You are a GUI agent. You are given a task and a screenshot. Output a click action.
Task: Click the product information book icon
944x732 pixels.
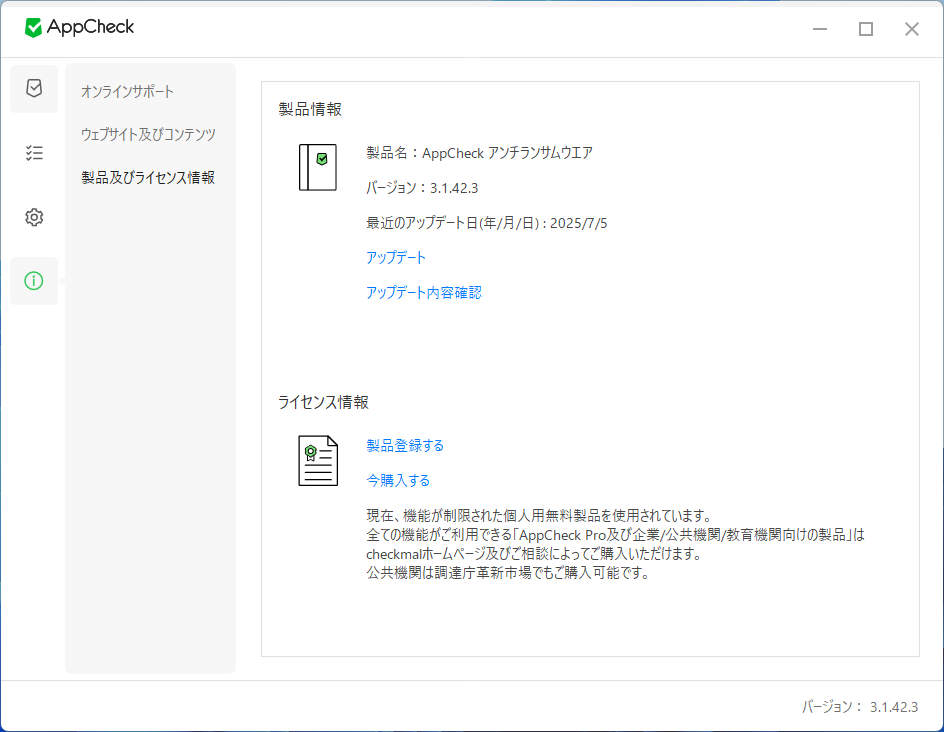click(317, 167)
